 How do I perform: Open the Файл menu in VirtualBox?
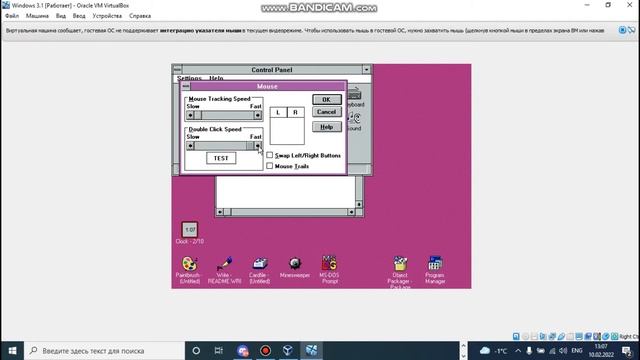tap(12, 16)
